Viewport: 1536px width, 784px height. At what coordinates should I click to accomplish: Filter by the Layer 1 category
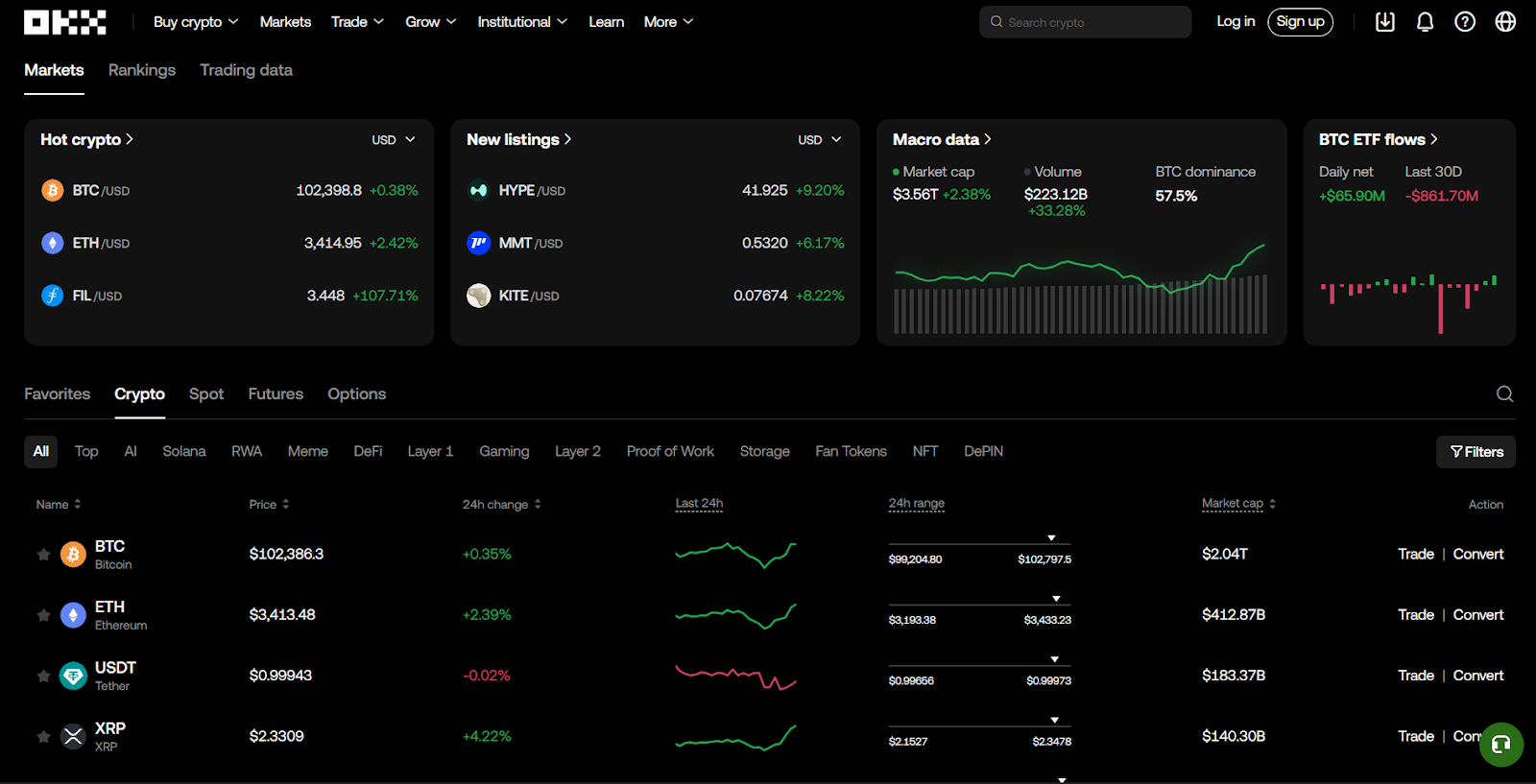click(x=430, y=451)
